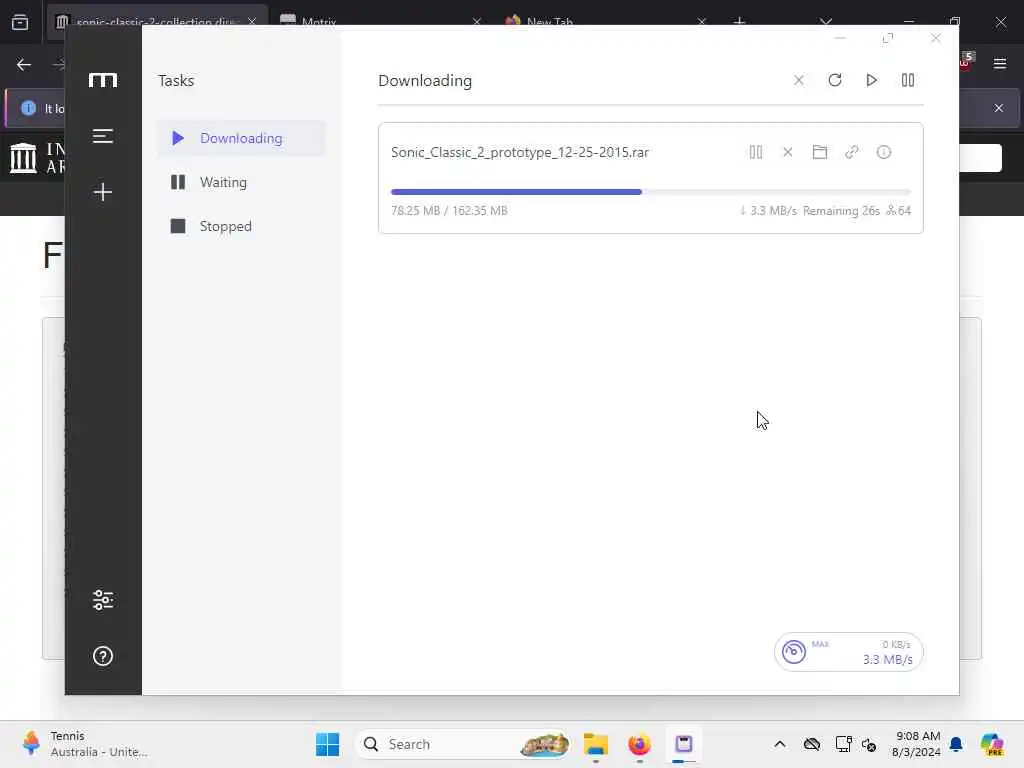
Task: Open the task list menu icon
Action: (103, 136)
